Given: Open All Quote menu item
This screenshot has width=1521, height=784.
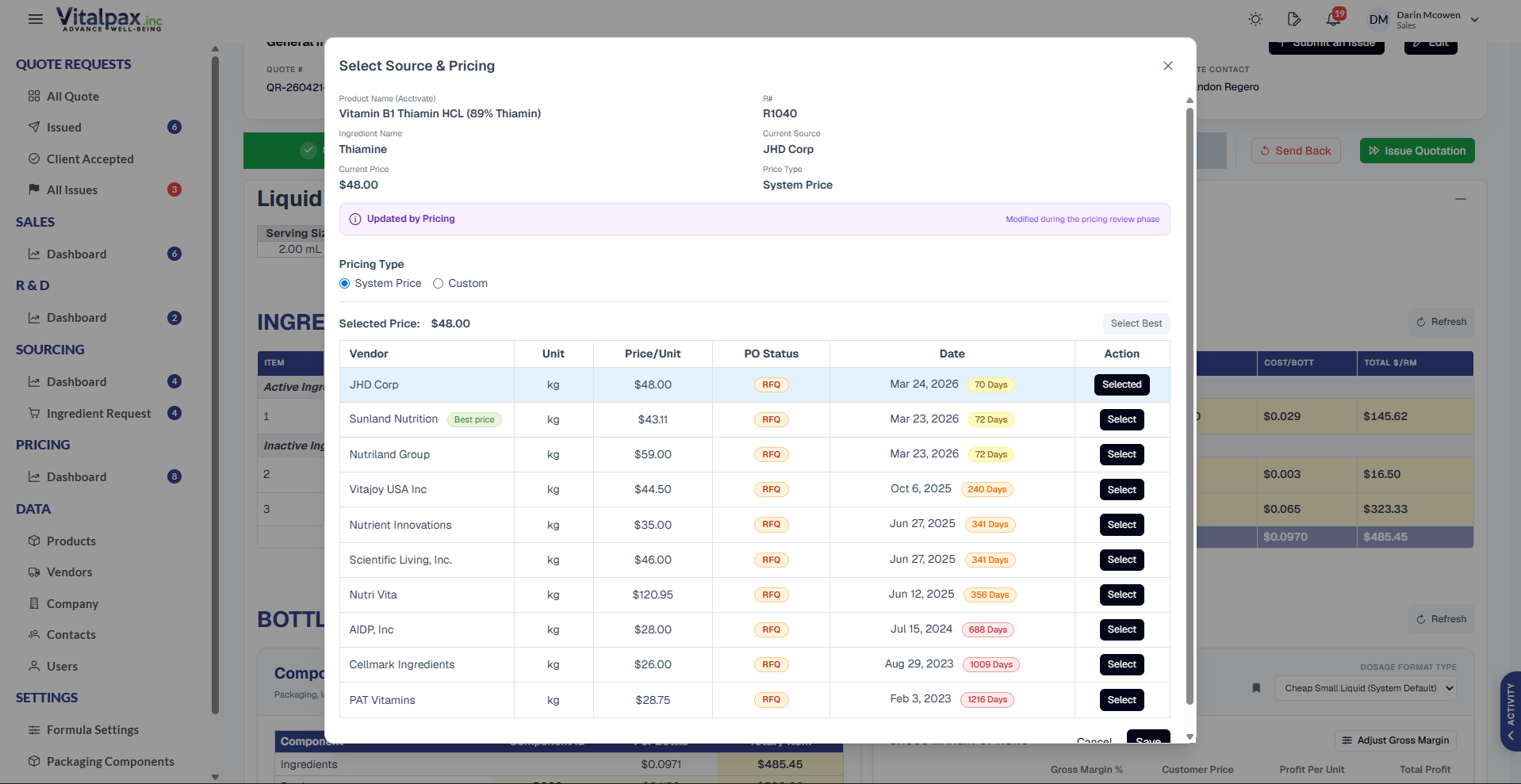Looking at the screenshot, I should click(73, 96).
